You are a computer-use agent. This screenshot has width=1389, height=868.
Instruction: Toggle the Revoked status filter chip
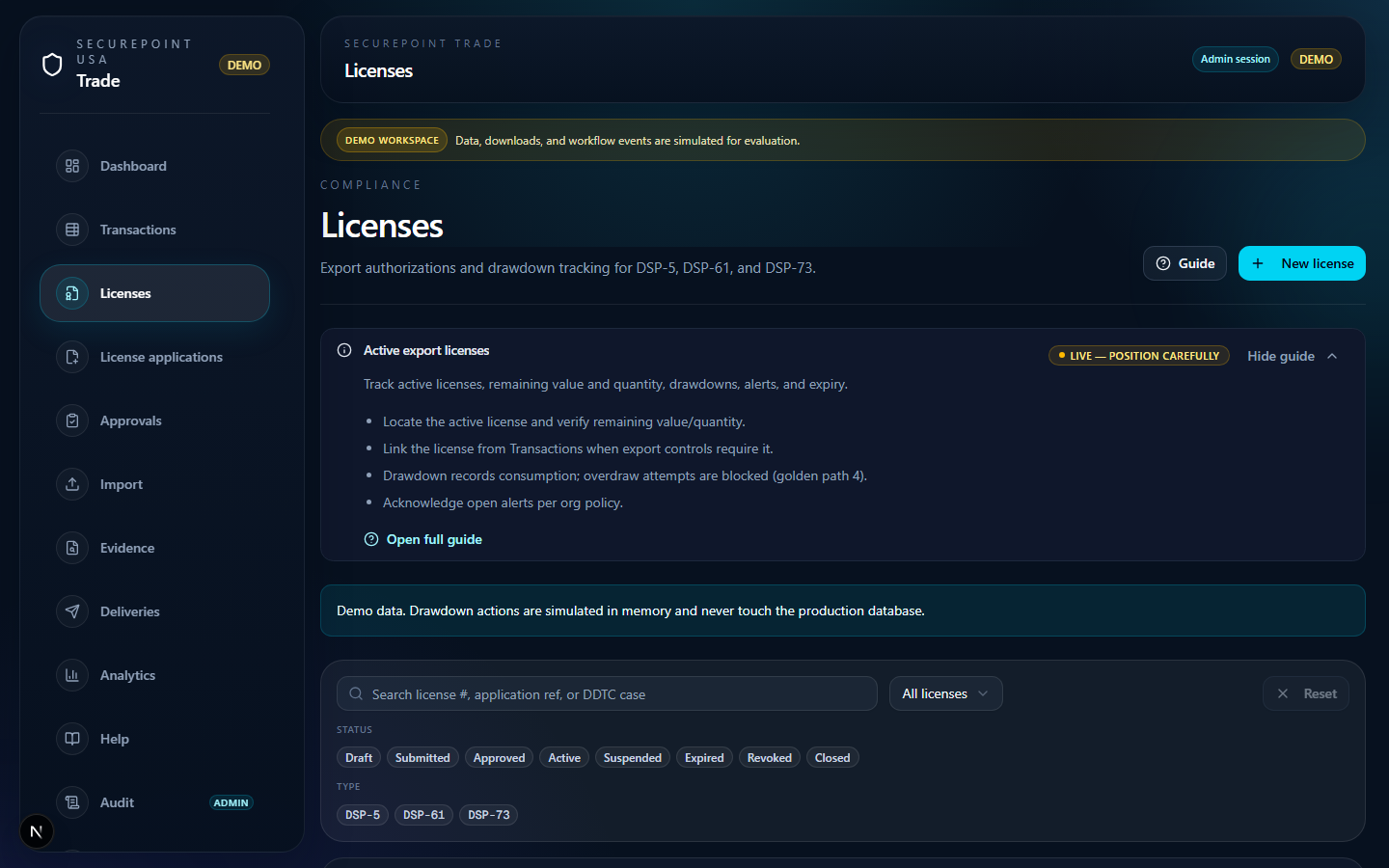770,758
